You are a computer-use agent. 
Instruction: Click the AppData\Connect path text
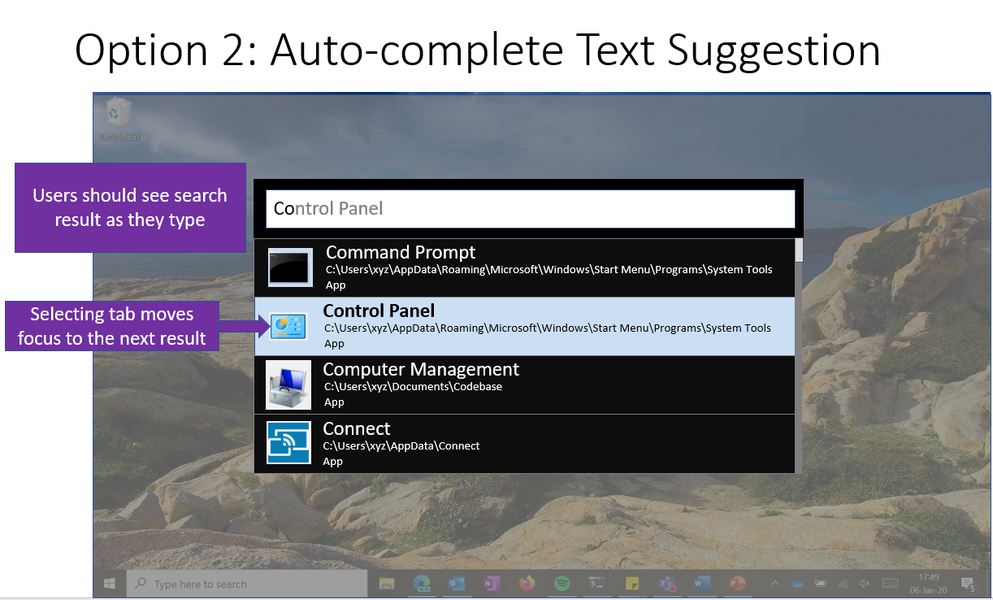[401, 445]
